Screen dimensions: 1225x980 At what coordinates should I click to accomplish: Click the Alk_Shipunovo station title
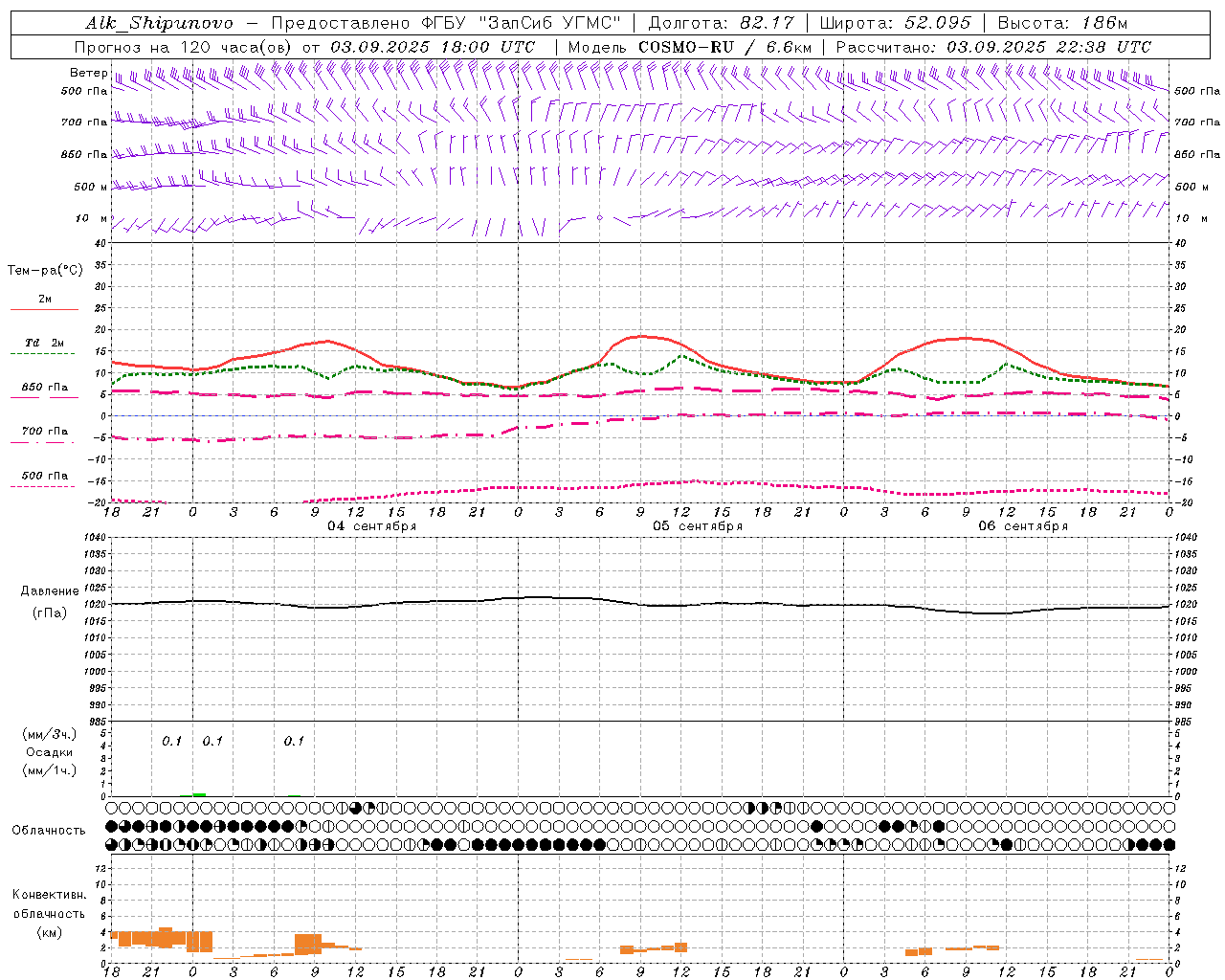(159, 23)
